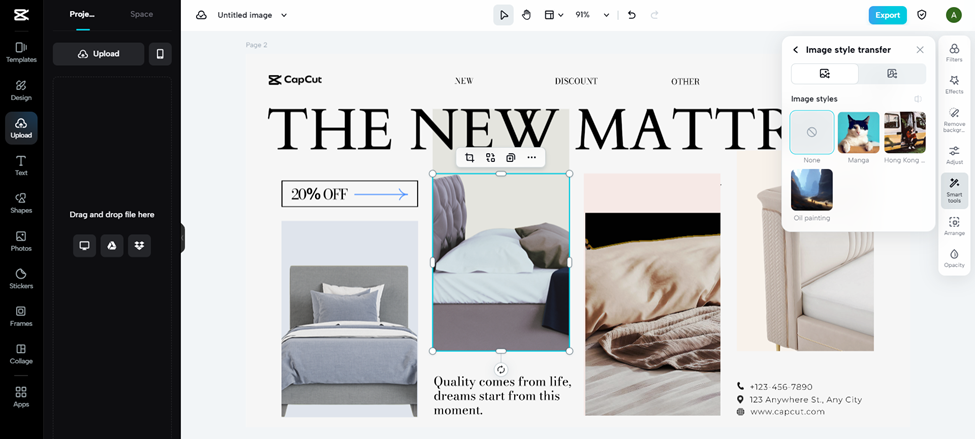The height and width of the screenshot is (439, 975).
Task: Redo the last action
Action: click(654, 15)
